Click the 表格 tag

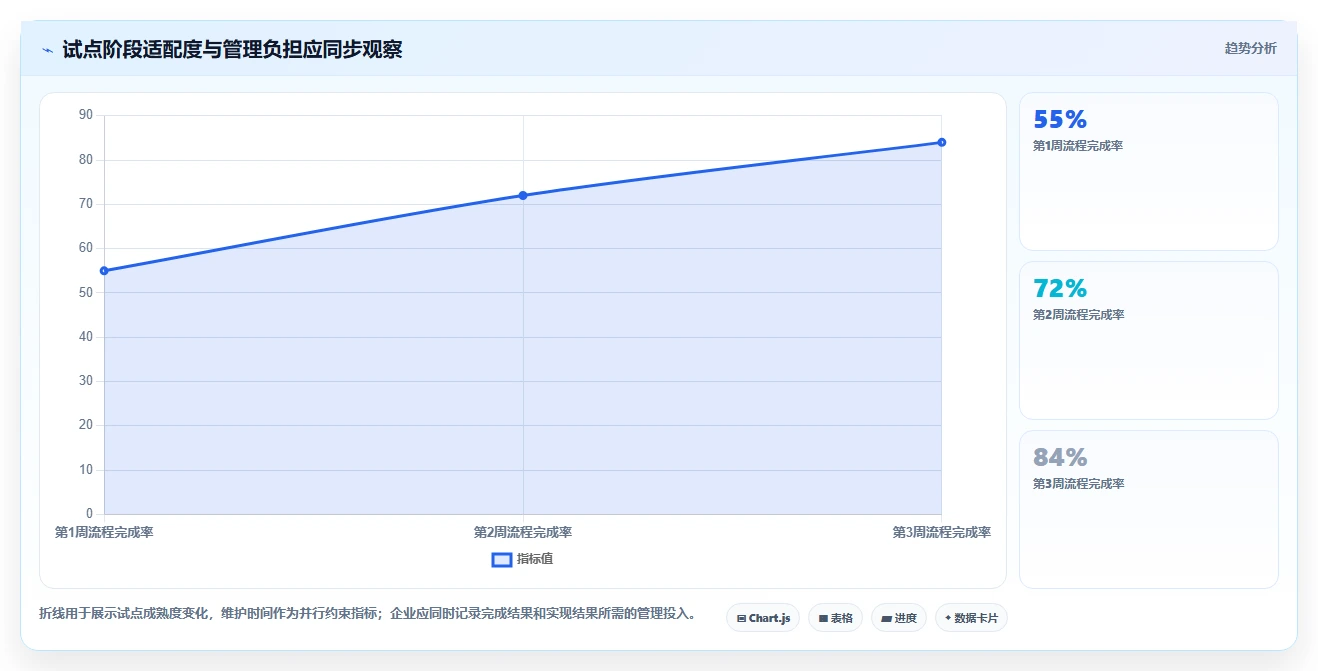tap(835, 618)
